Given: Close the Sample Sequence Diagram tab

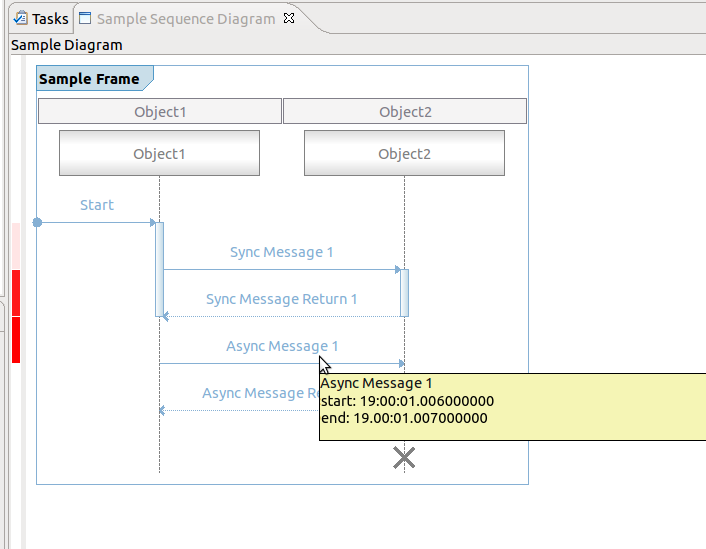Looking at the screenshot, I should (289, 18).
